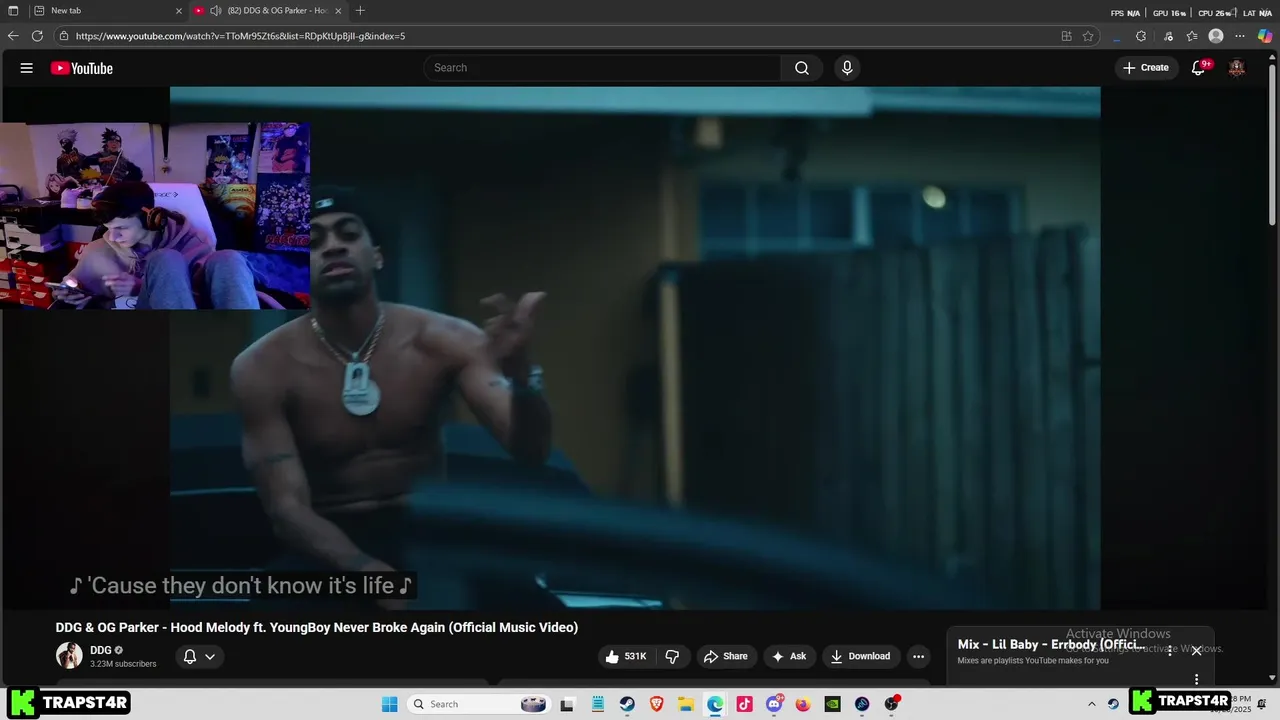Screen dimensions: 1280x720
Task: Open the YouTube hamburger guide menu
Action: 27,68
